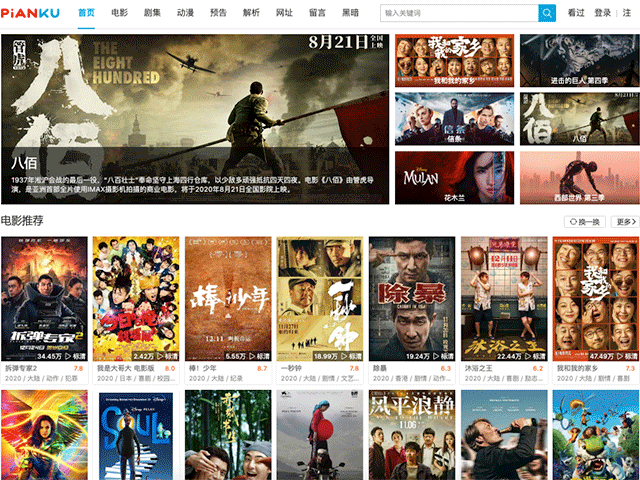Screen dimensions: 640x480
Task: Click the 八佰 title text on the large banner
Action: click(x=24, y=163)
